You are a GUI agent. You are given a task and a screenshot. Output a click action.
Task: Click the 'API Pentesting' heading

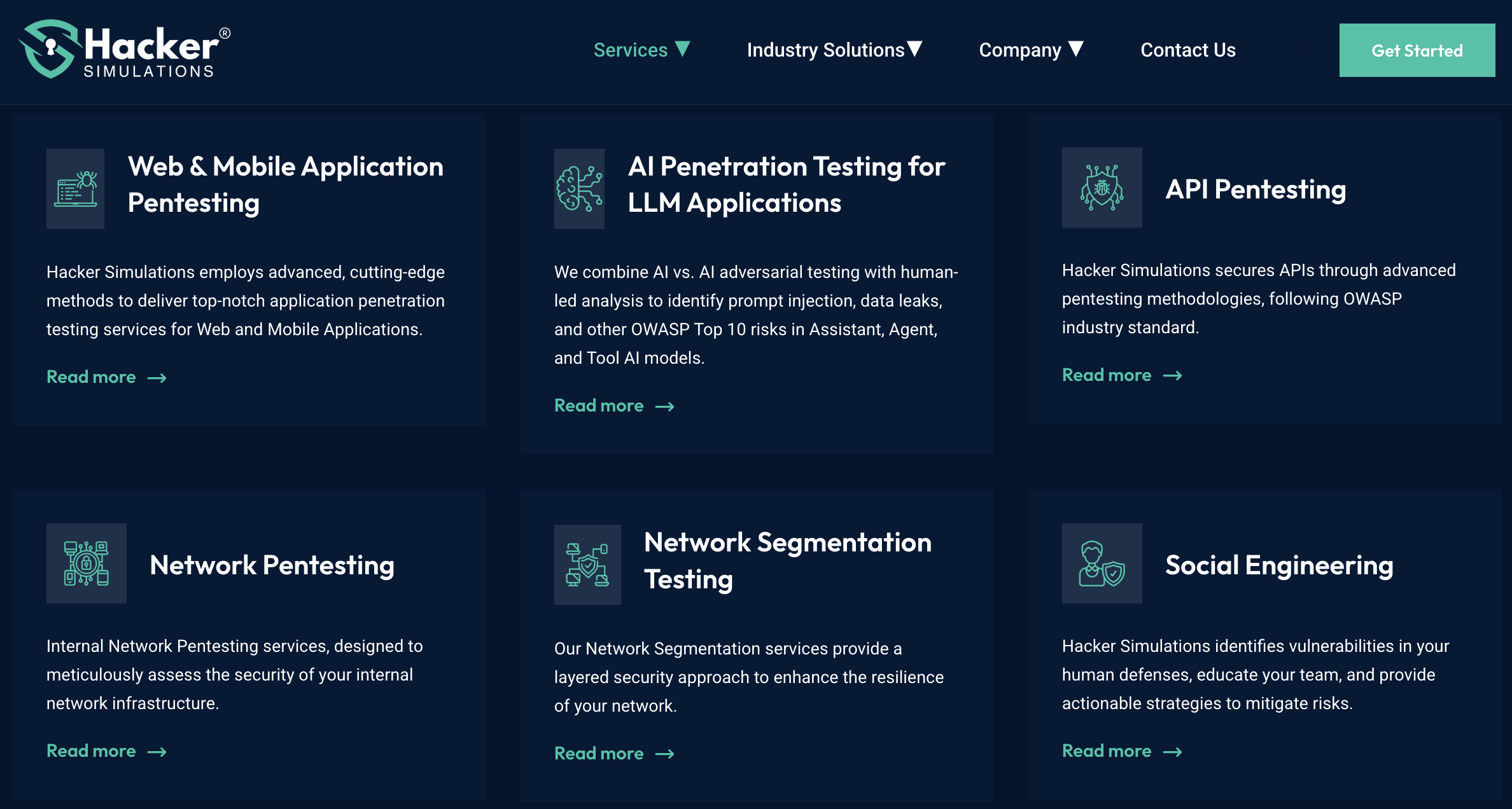[1256, 190]
